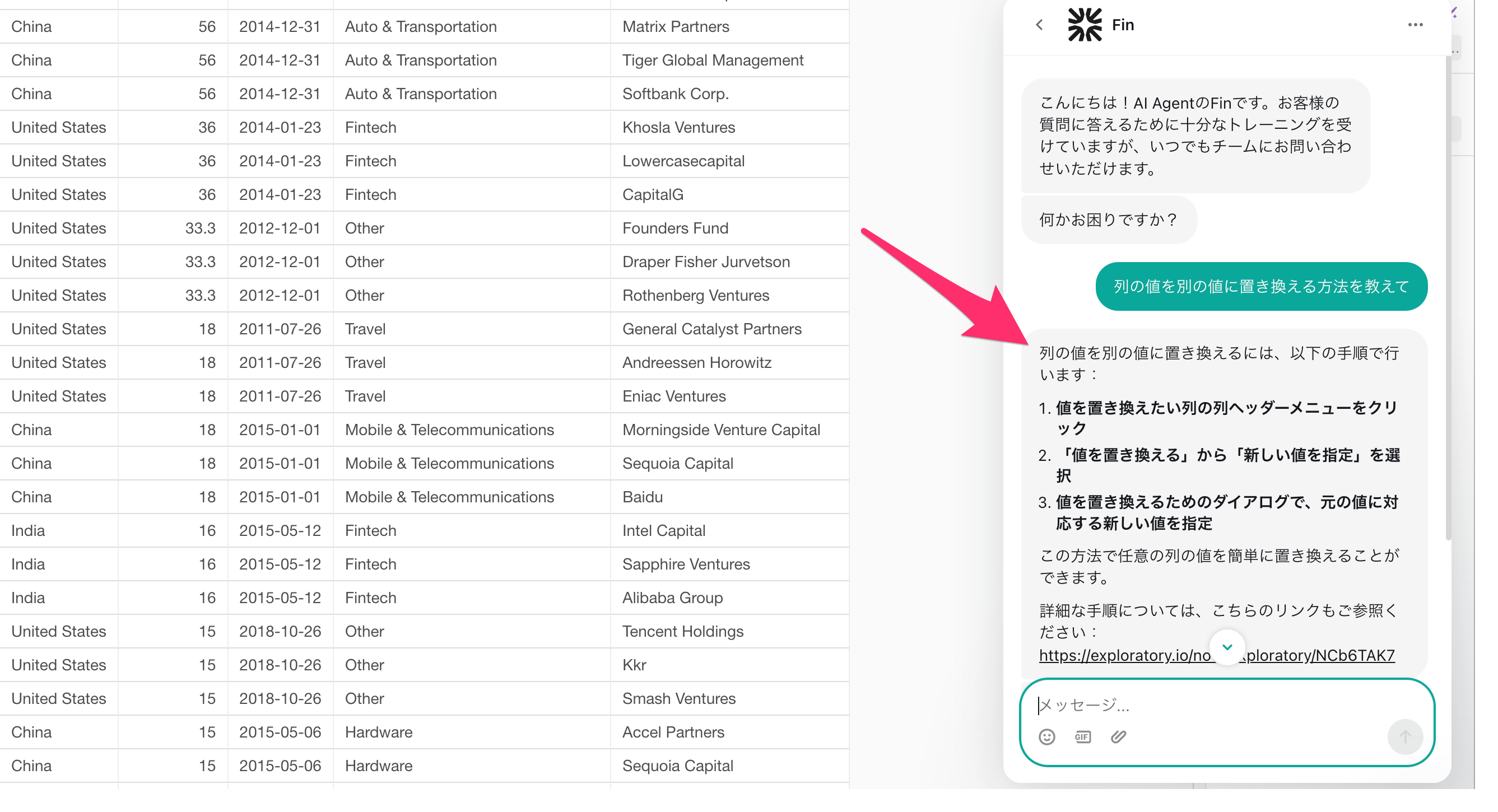Click '2018-10-26' in the Tencent Holdings row

(280, 632)
